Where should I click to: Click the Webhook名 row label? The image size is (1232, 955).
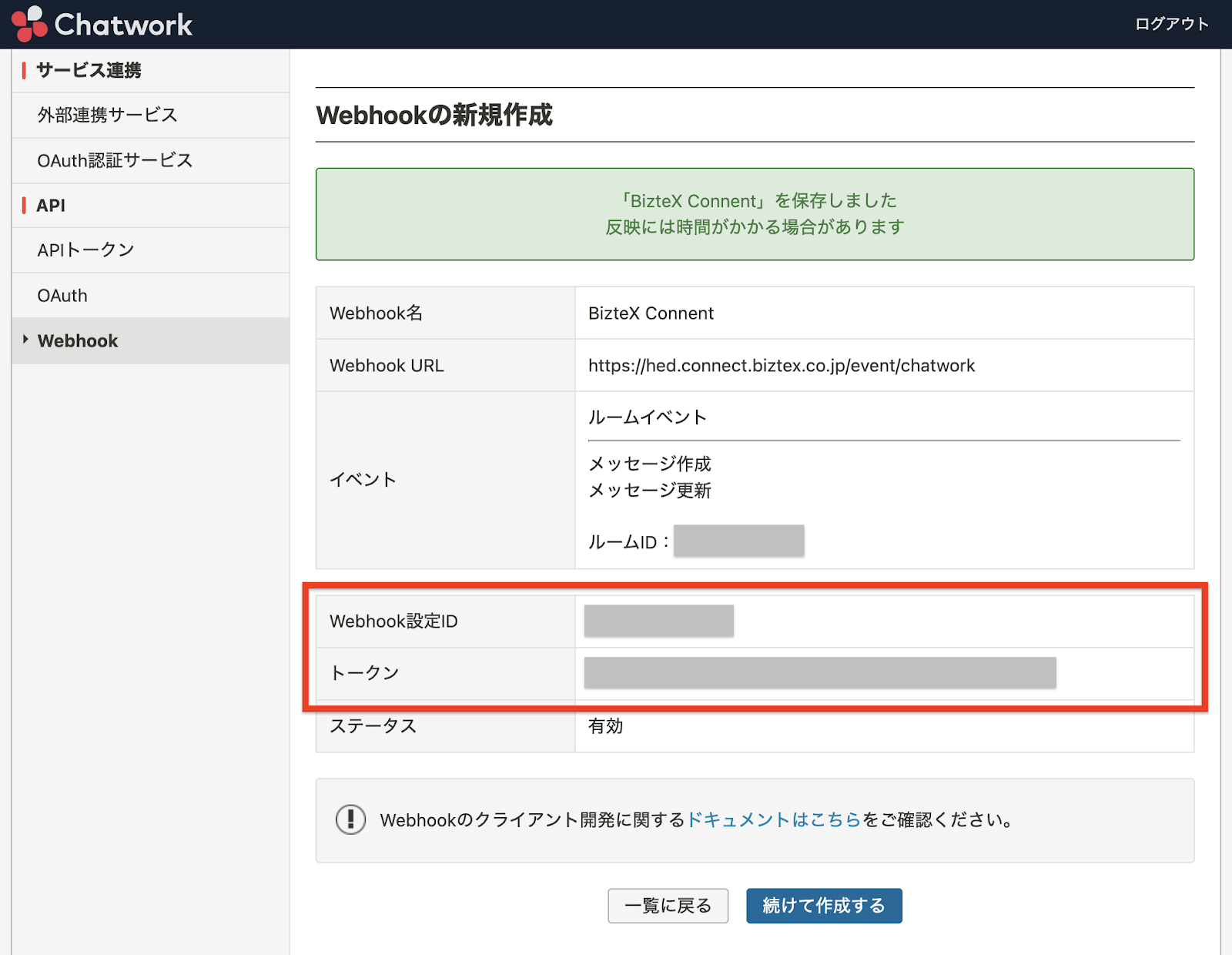tap(377, 313)
